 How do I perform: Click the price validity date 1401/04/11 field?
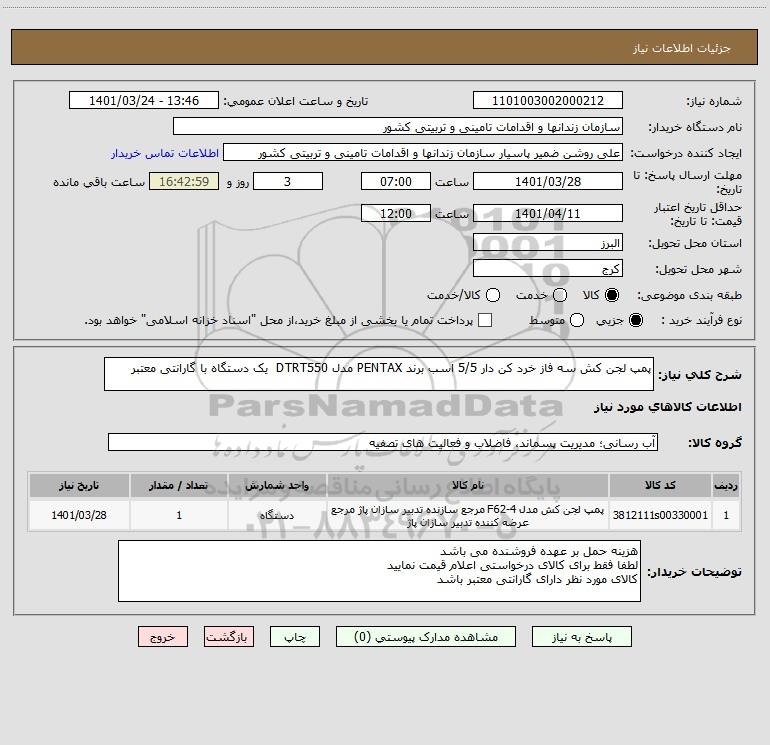[x=548, y=214]
